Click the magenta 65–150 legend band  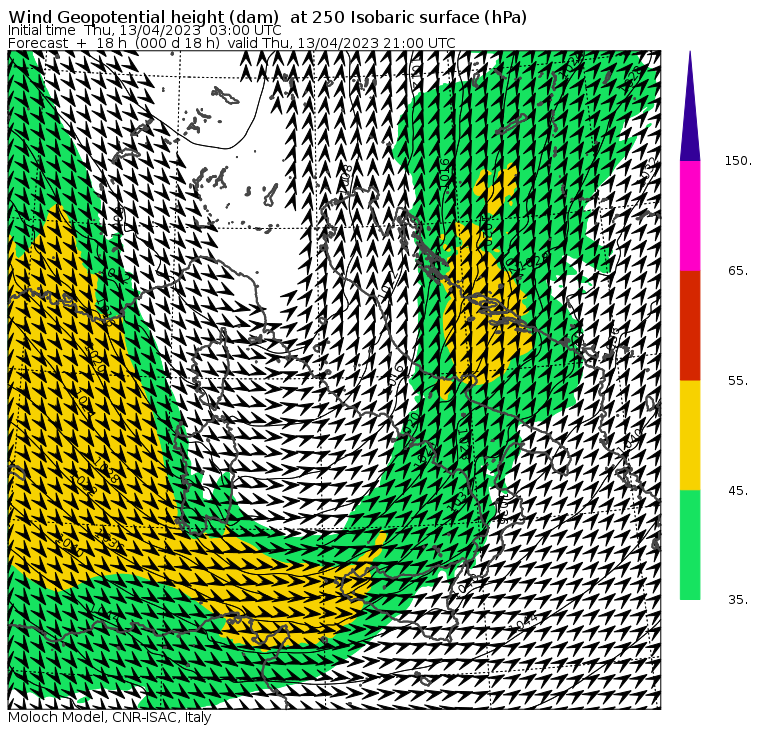point(690,216)
